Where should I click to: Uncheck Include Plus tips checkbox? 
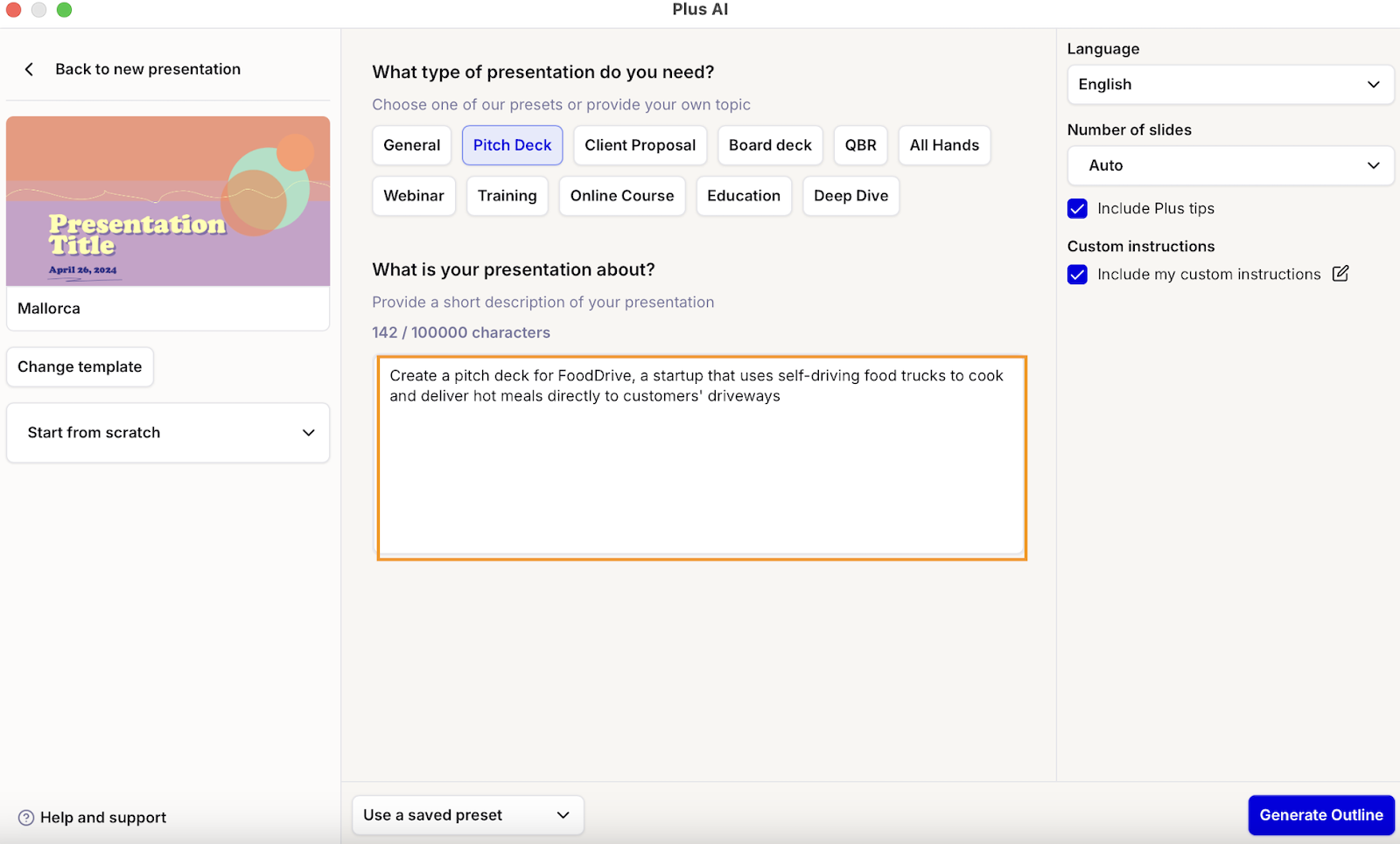click(x=1077, y=208)
